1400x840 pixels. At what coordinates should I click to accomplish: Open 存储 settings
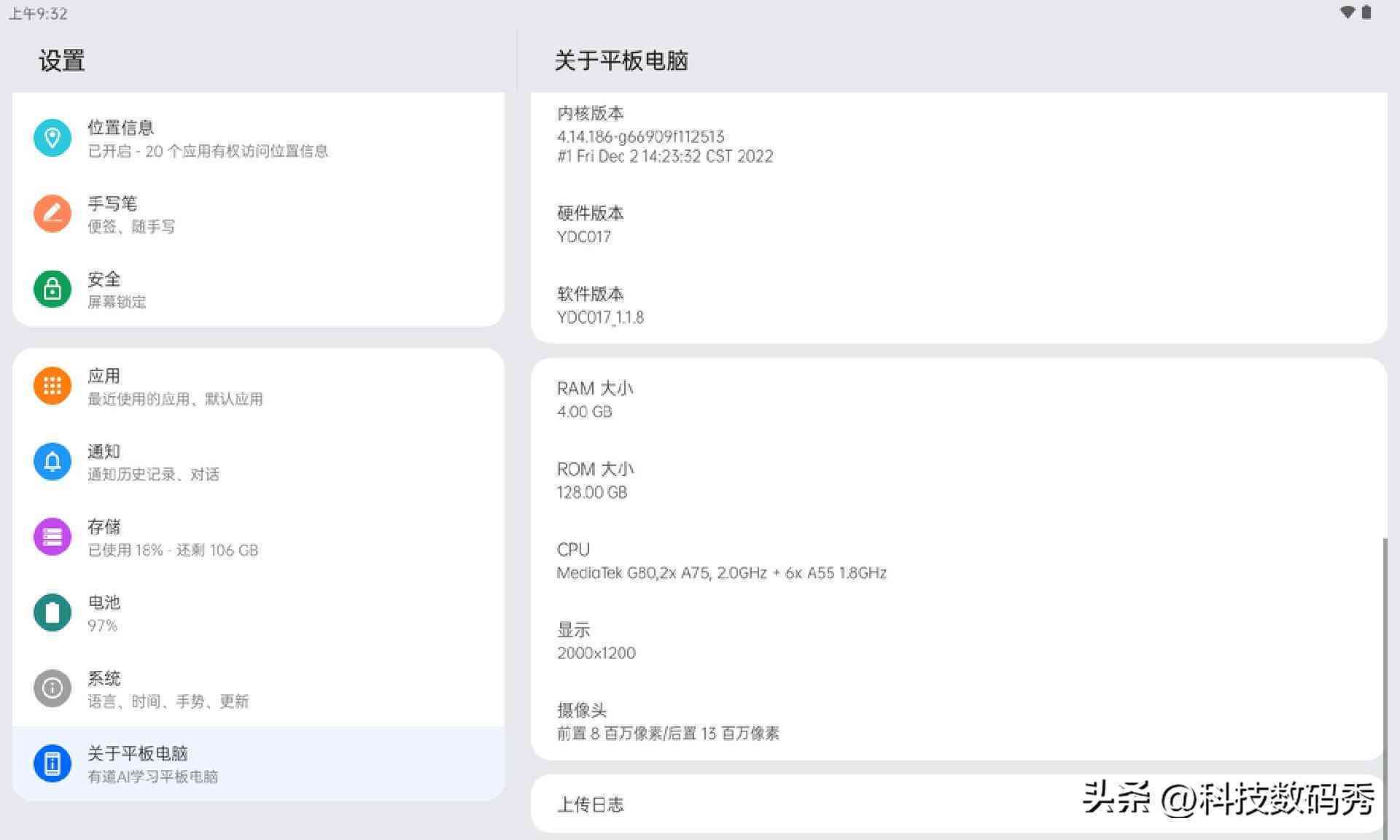click(258, 537)
